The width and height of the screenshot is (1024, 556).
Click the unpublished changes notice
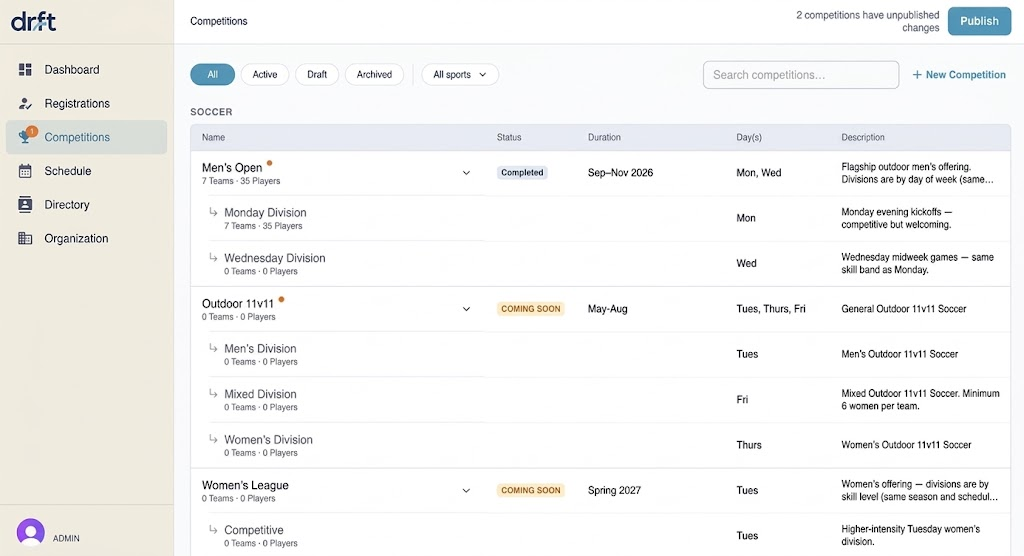click(x=867, y=21)
